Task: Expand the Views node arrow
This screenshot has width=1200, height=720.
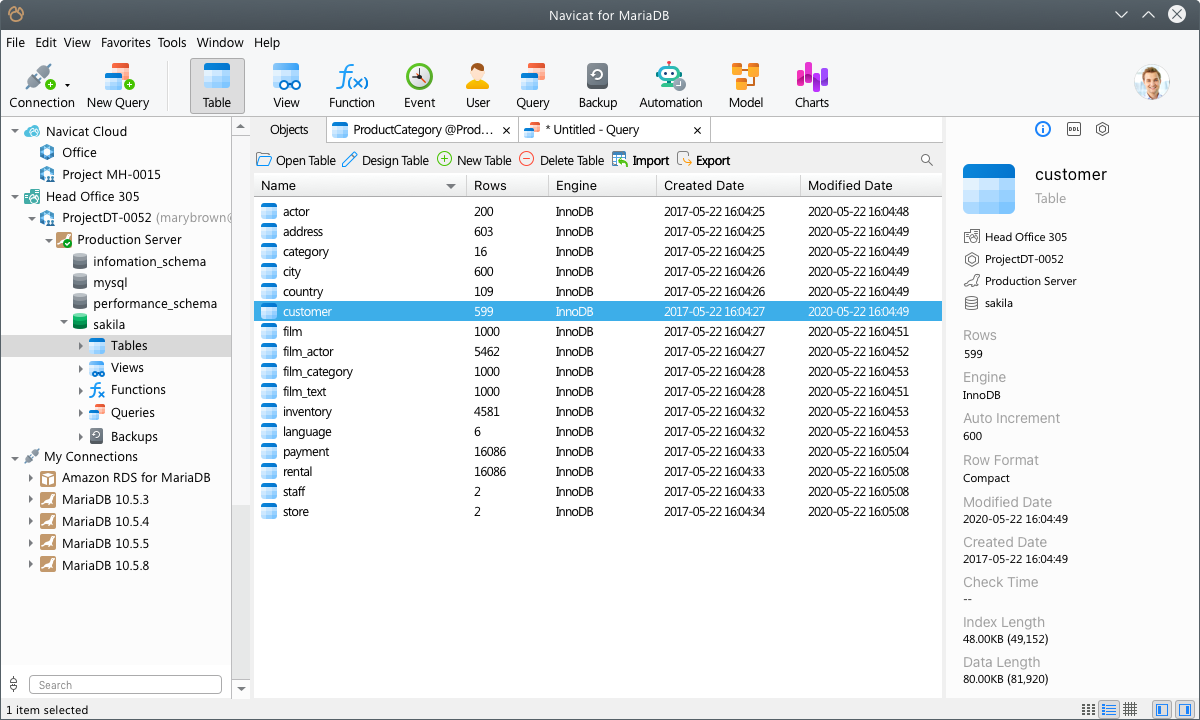Action: 82,368
